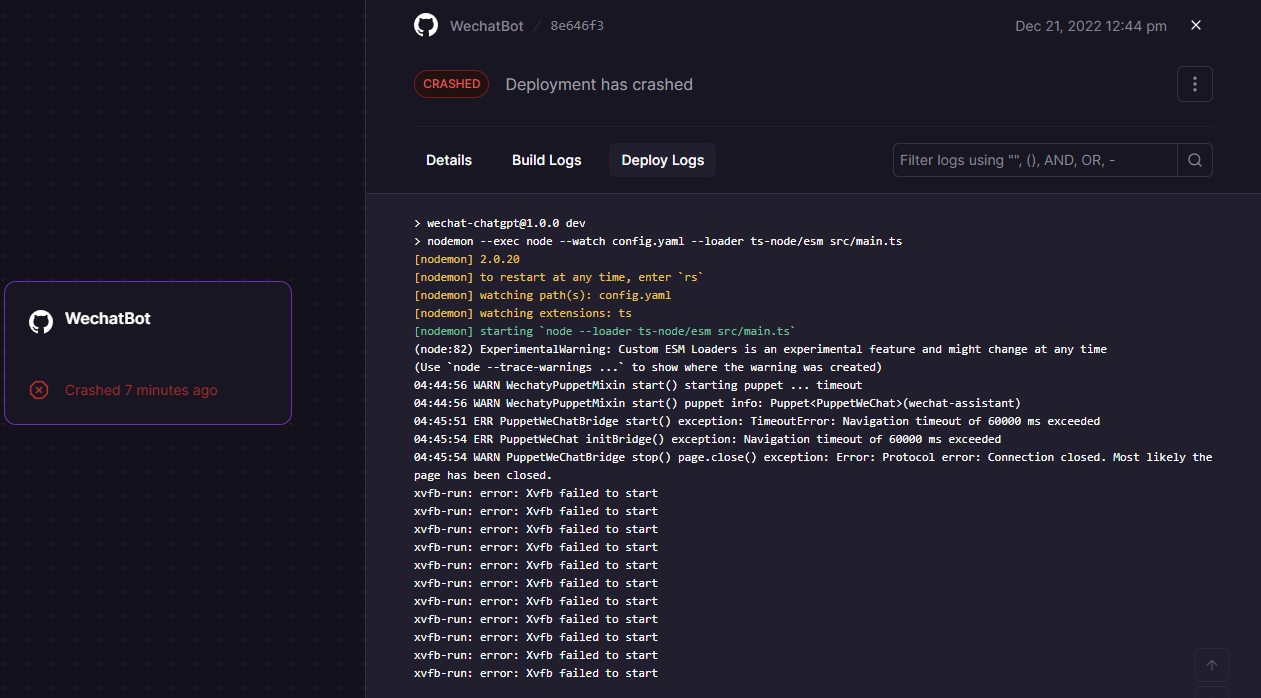Click the 'watching extensions: ts' log line

[x=523, y=313]
